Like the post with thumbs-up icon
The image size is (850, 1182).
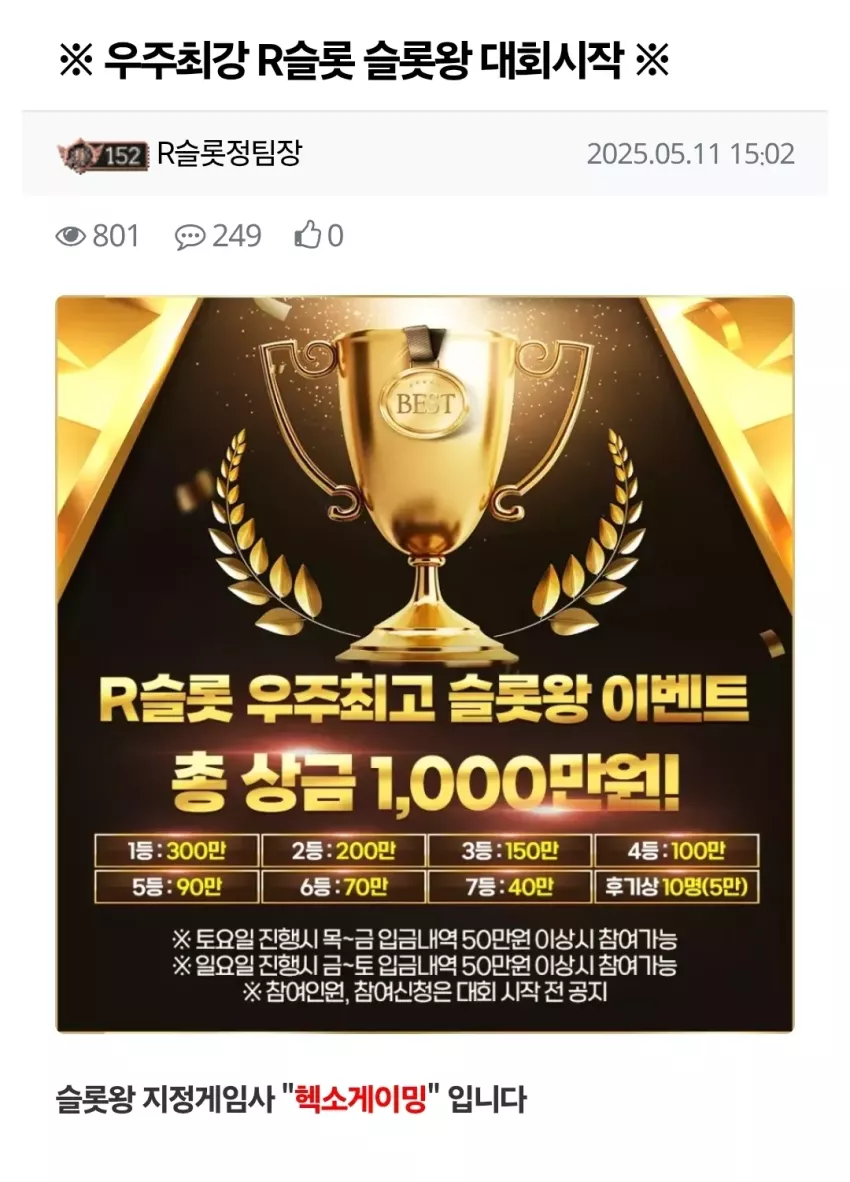[x=307, y=236]
